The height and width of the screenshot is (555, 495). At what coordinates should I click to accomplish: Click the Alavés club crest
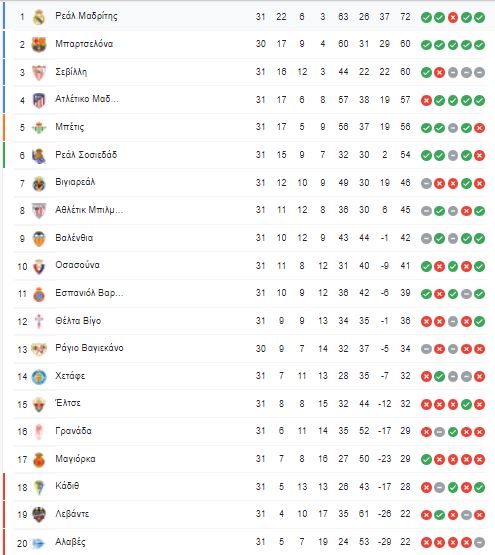pyautogui.click(x=39, y=543)
